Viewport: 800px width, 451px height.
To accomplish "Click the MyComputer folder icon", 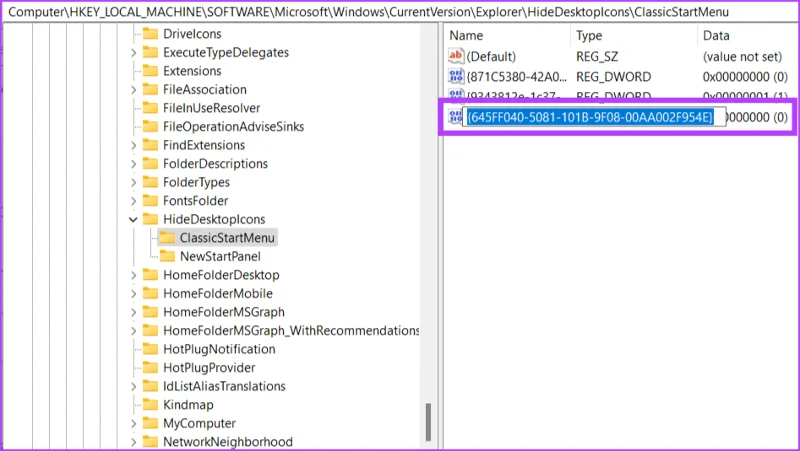I will coord(150,423).
